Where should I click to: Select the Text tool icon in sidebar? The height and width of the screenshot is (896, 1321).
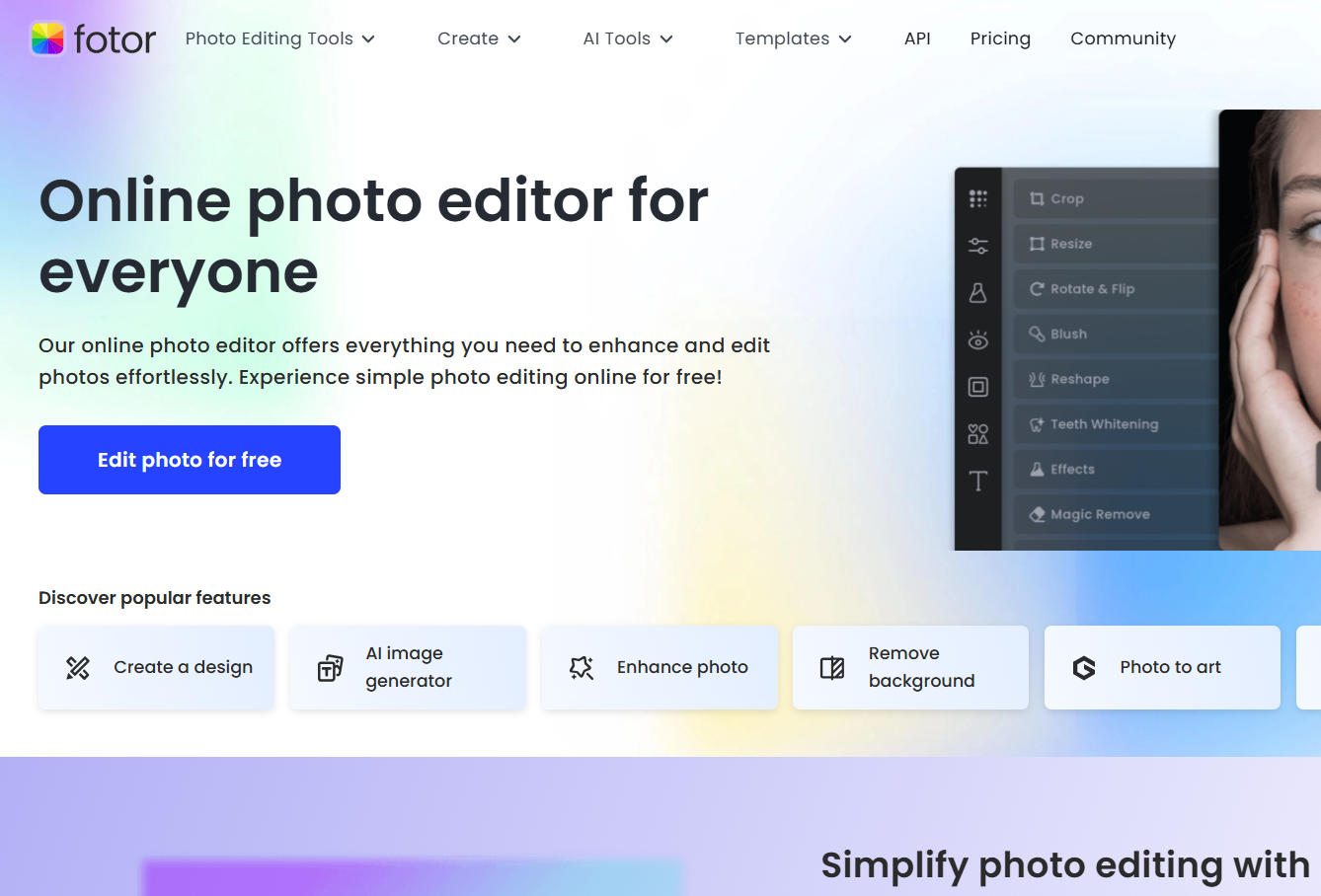(x=977, y=481)
